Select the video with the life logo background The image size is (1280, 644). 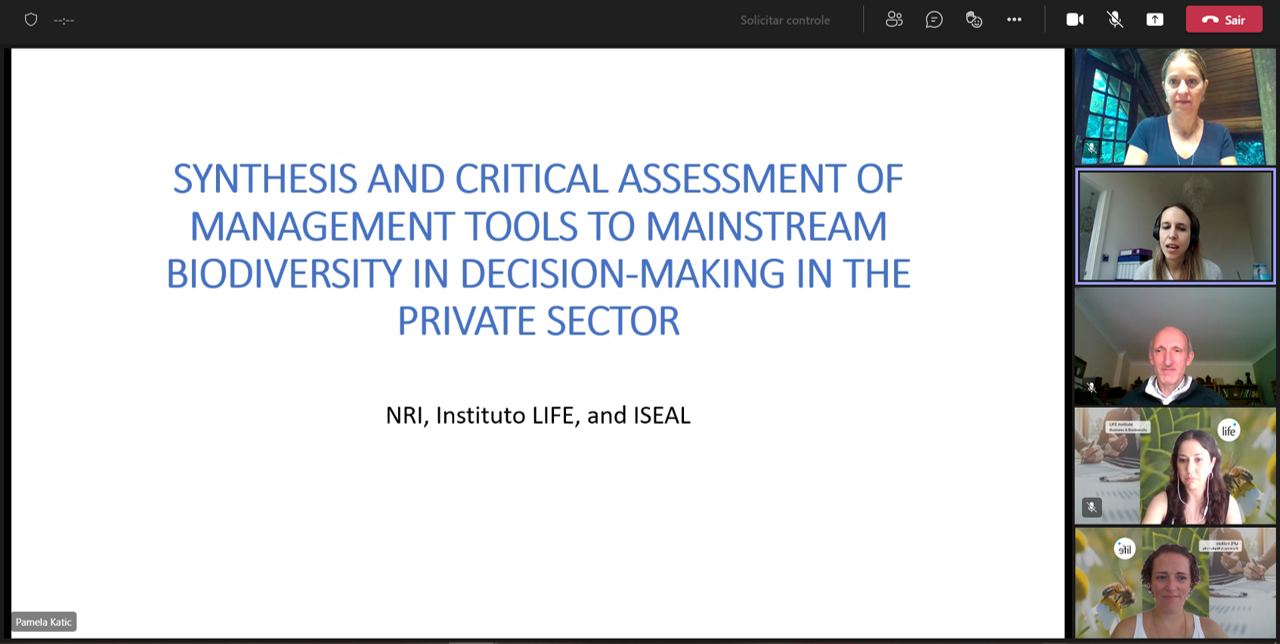coord(1175,466)
